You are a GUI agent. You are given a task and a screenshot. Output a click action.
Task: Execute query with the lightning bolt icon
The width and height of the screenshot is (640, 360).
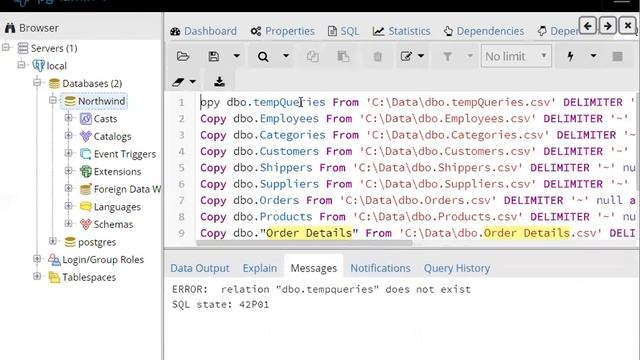coord(571,56)
